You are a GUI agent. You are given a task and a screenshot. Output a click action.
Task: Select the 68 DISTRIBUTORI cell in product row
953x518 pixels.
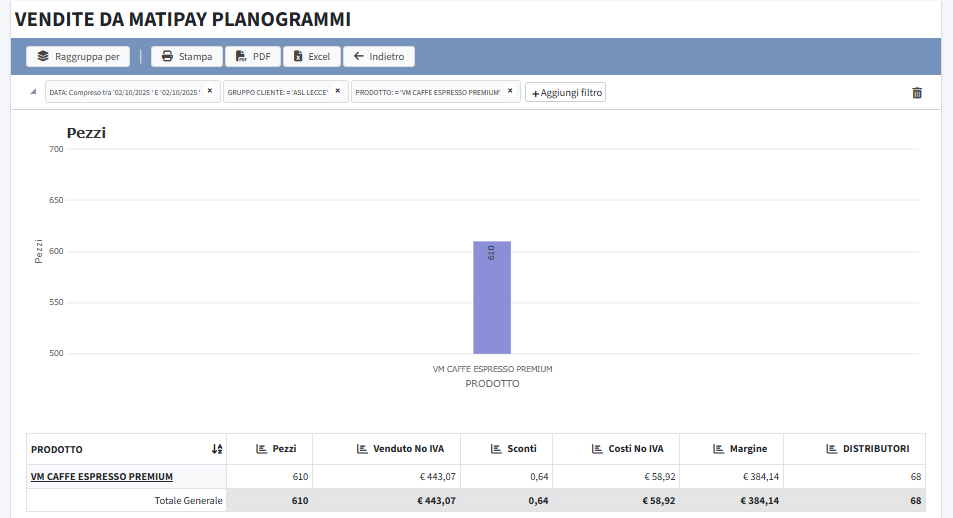[855, 477]
